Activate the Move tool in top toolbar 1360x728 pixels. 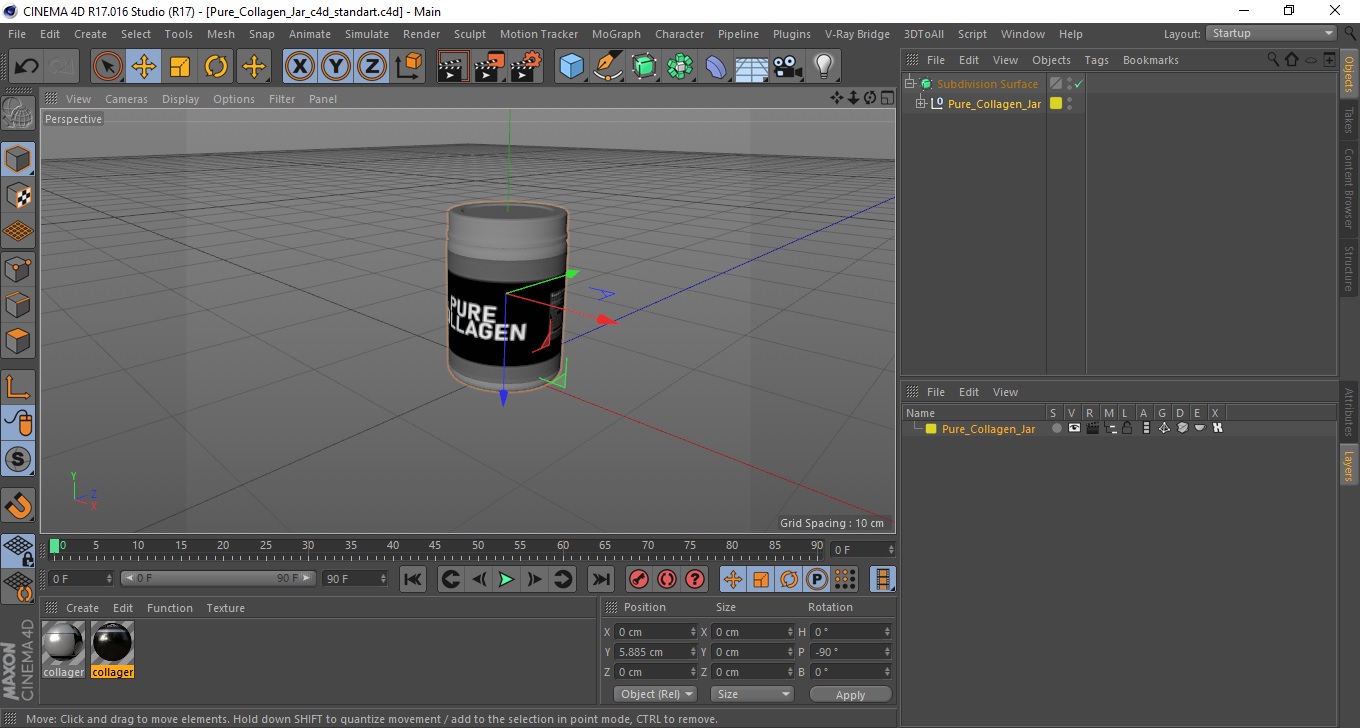pyautogui.click(x=144, y=67)
